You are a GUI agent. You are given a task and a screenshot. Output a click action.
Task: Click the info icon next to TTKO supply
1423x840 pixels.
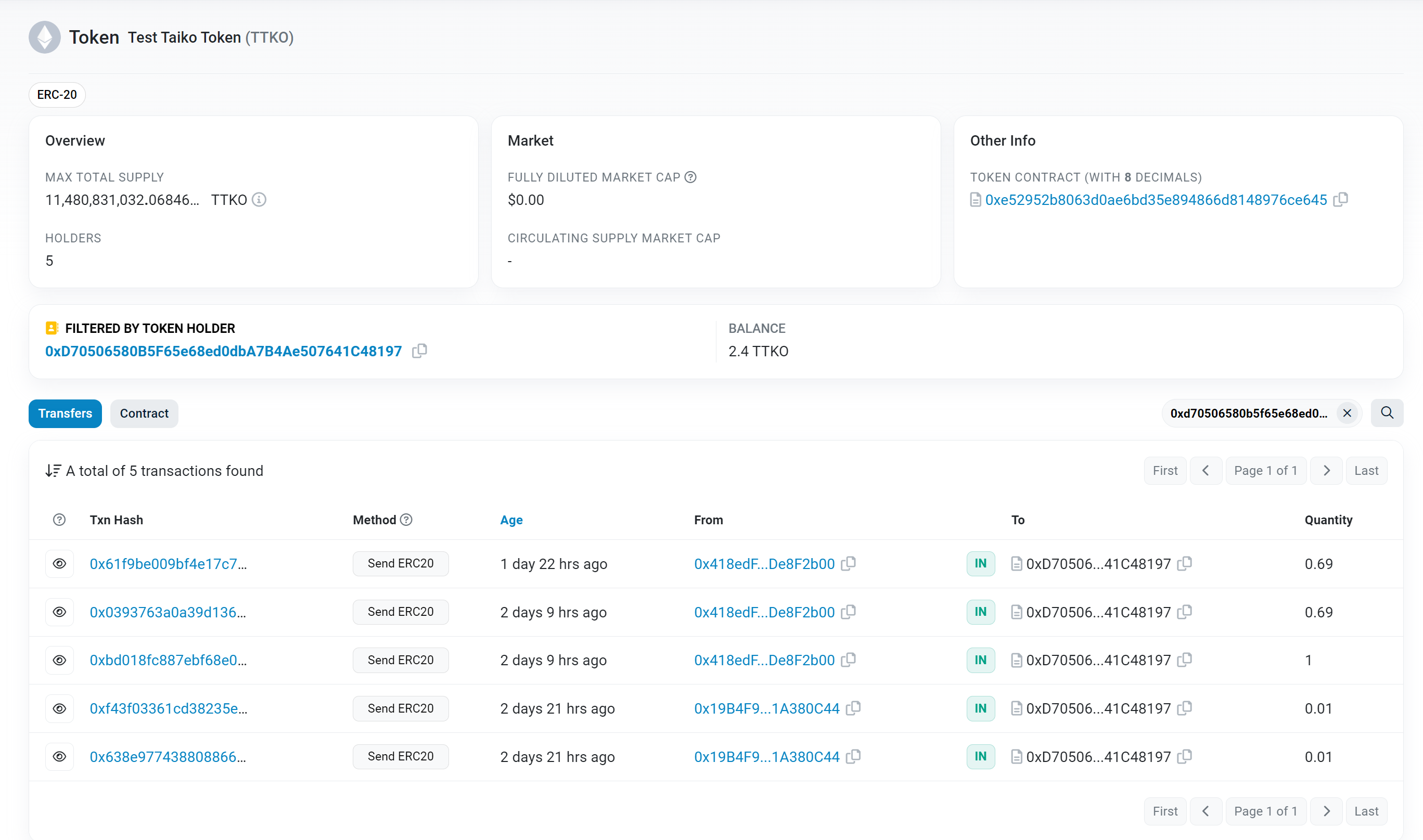tap(259, 200)
